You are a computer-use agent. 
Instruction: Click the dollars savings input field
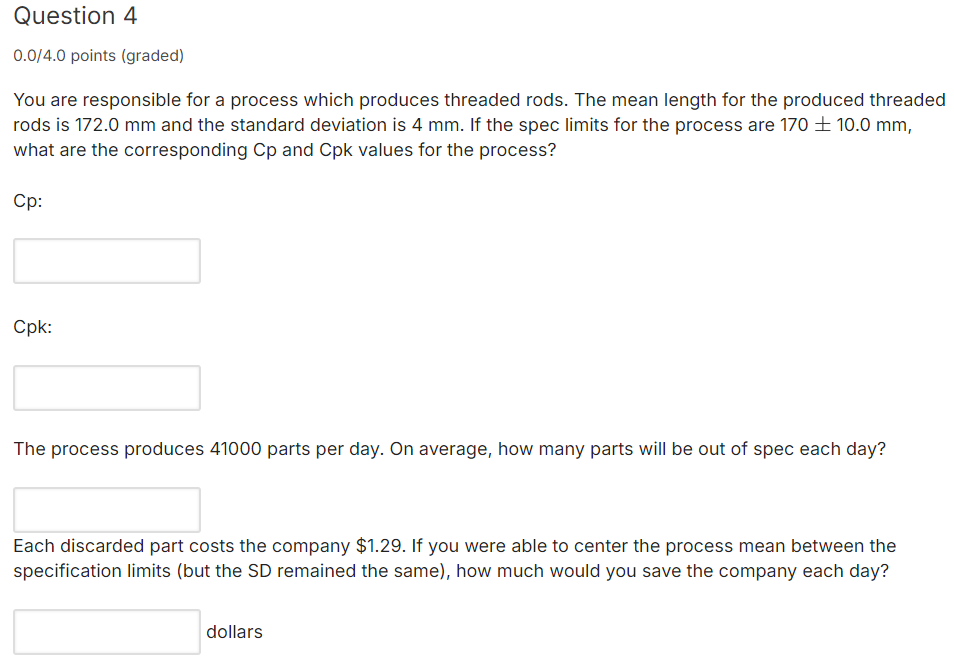(x=106, y=631)
